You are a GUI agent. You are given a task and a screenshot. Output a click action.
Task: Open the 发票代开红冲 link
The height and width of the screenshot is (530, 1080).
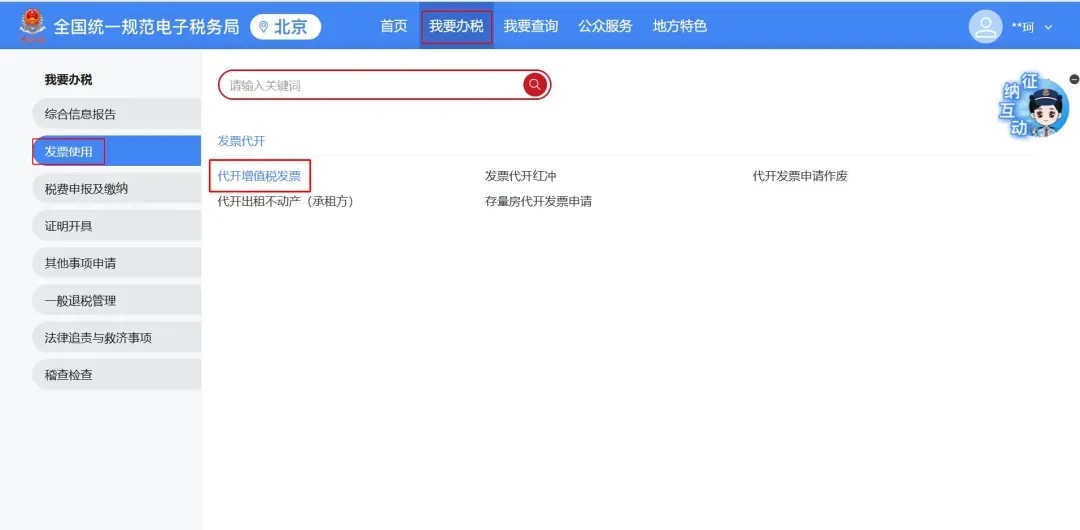[520, 176]
